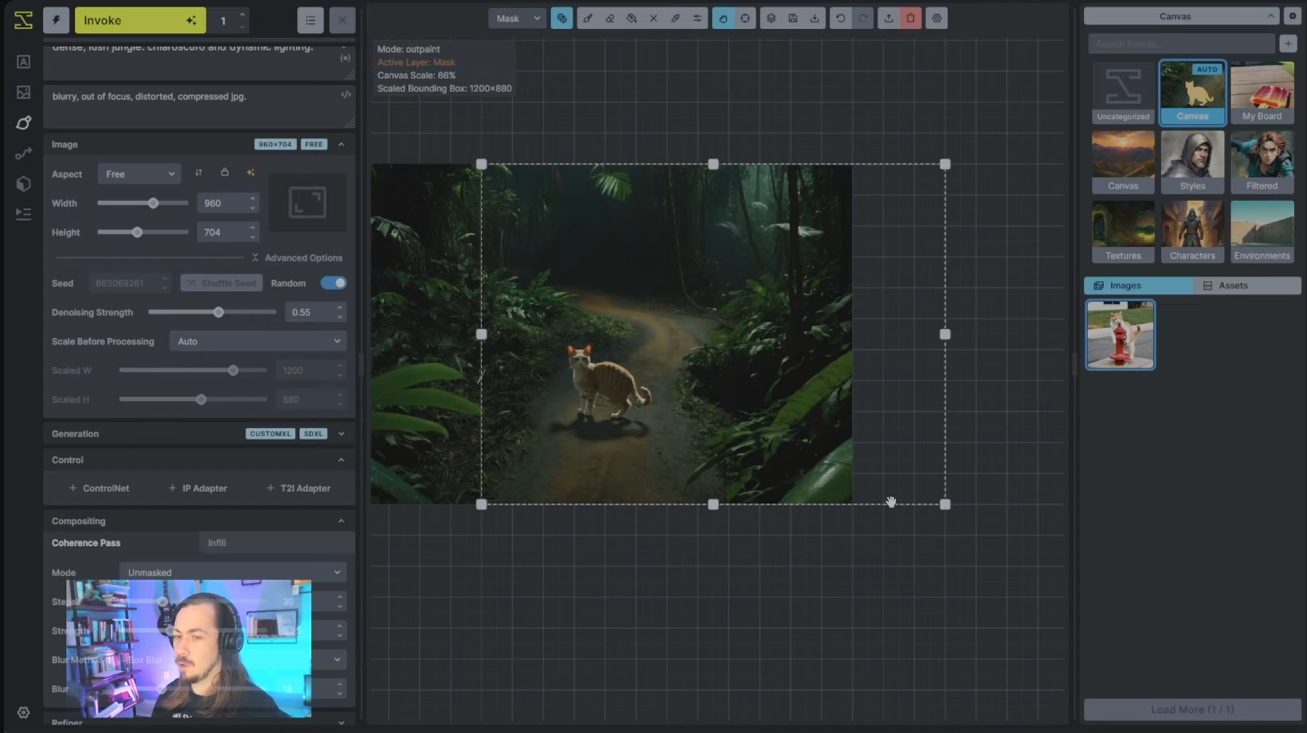Screen dimensions: 1307x733
Task: Select the cat on hydrant thumbnail
Action: [1120, 335]
